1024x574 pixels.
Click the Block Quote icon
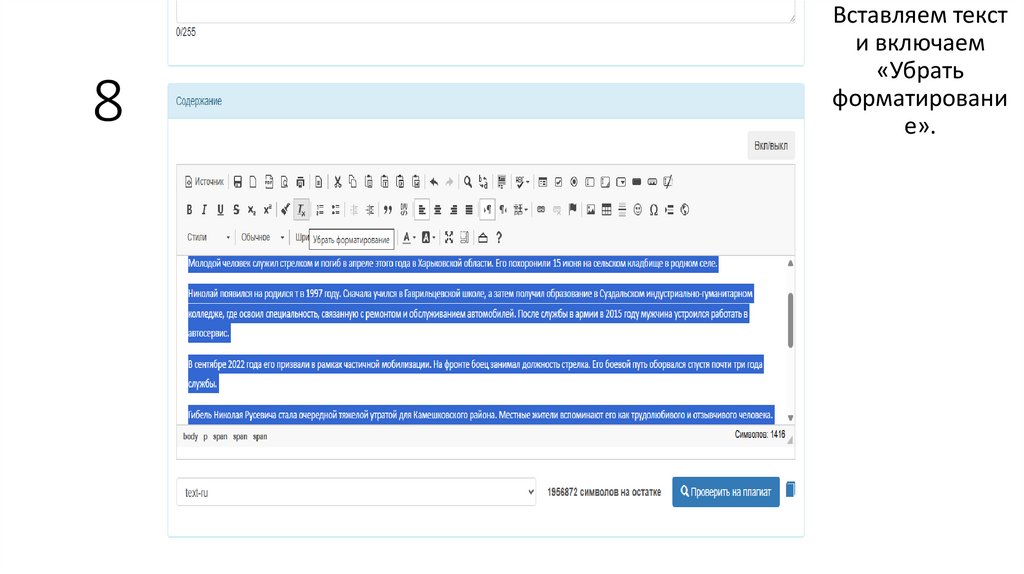click(388, 210)
